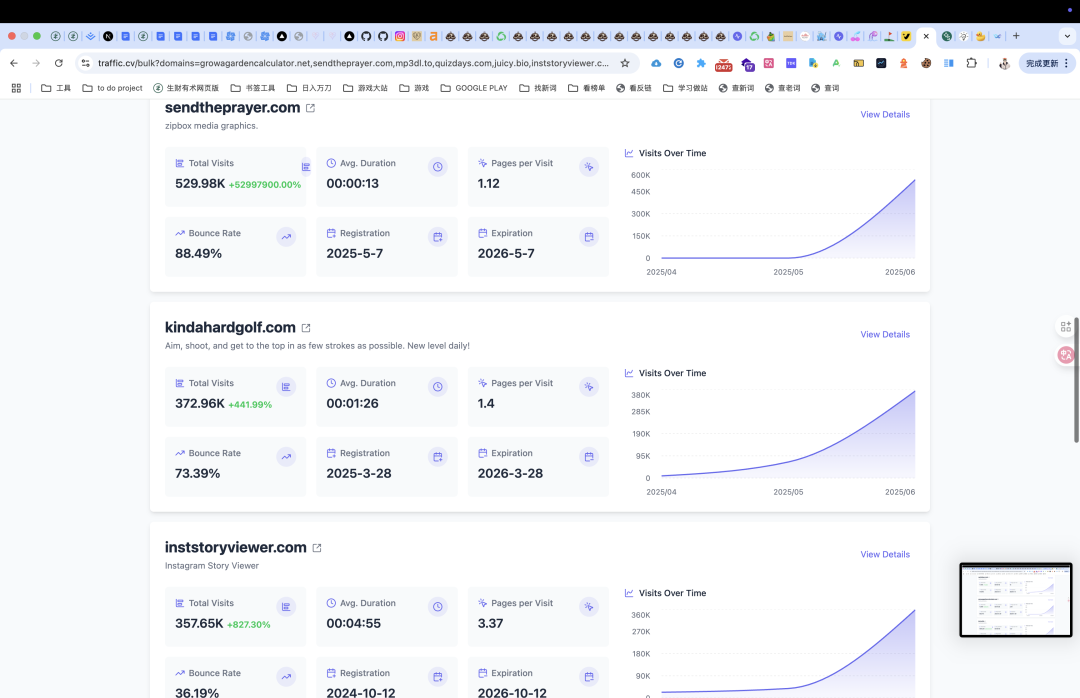Viewport: 1080px width, 698px height.
Task: Click Total Visits icon in inststoryviewer card
Action: point(286,606)
